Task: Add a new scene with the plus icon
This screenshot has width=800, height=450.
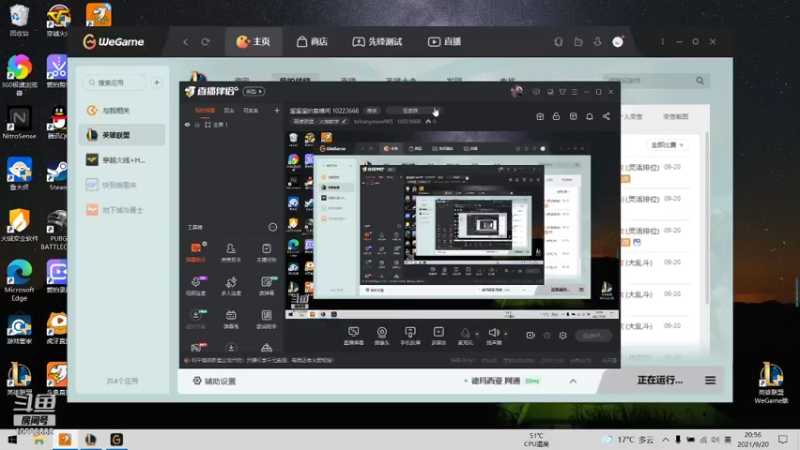Action: pyautogui.click(x=277, y=110)
